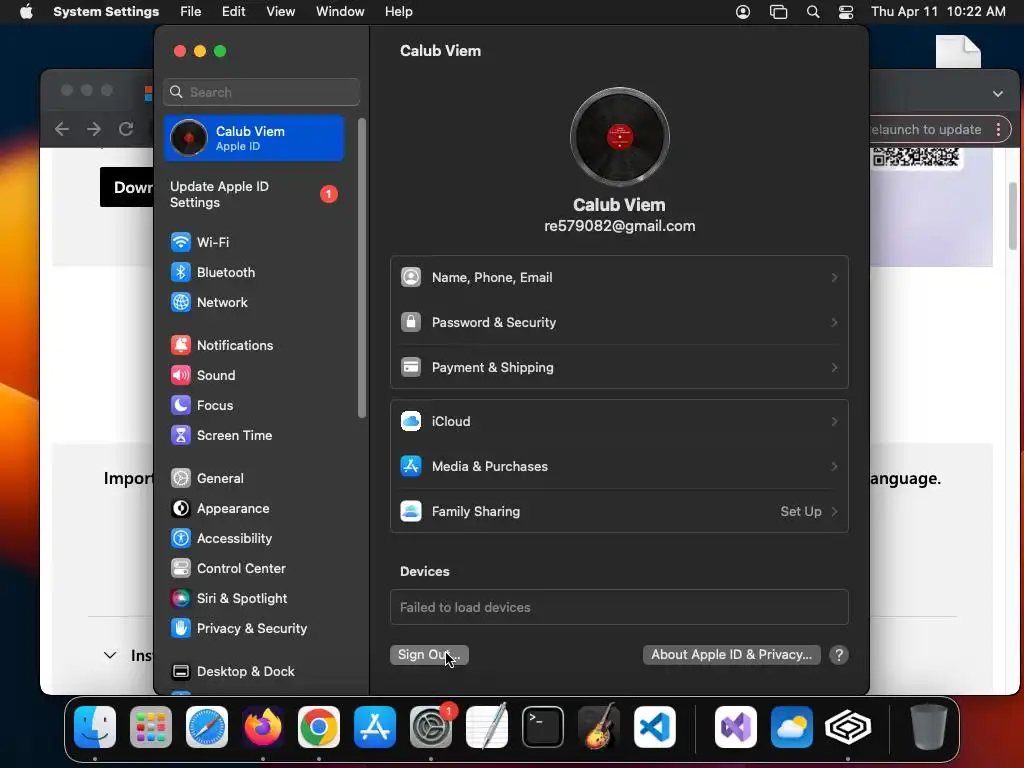This screenshot has height=768, width=1024.
Task: Open Accessibility settings
Action: click(x=221, y=539)
